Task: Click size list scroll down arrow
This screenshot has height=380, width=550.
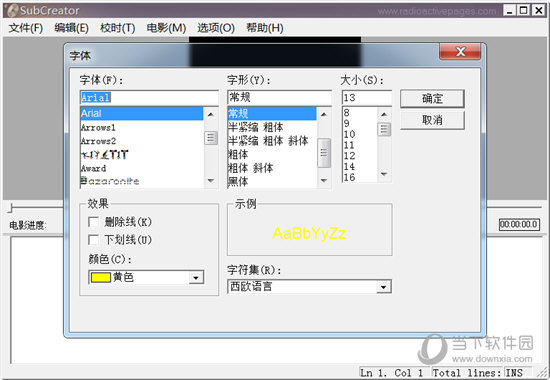Action: point(384,174)
